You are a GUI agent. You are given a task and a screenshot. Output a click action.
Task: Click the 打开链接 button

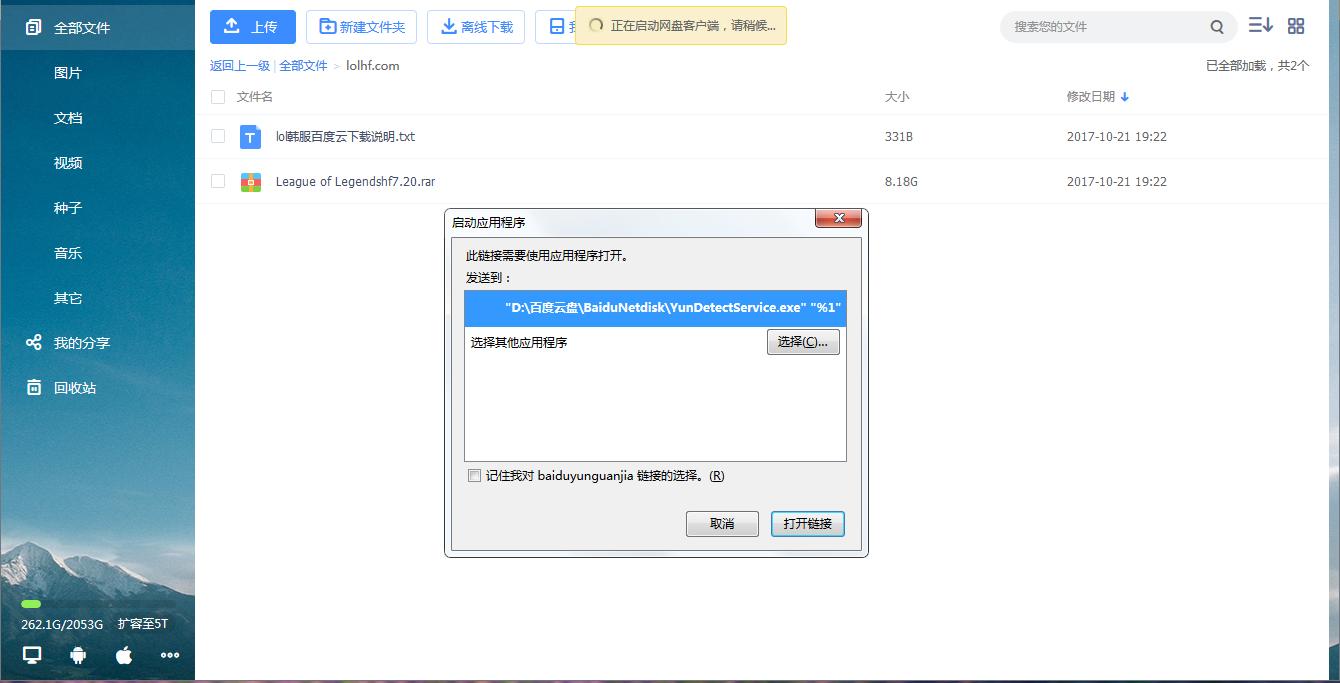click(x=807, y=523)
